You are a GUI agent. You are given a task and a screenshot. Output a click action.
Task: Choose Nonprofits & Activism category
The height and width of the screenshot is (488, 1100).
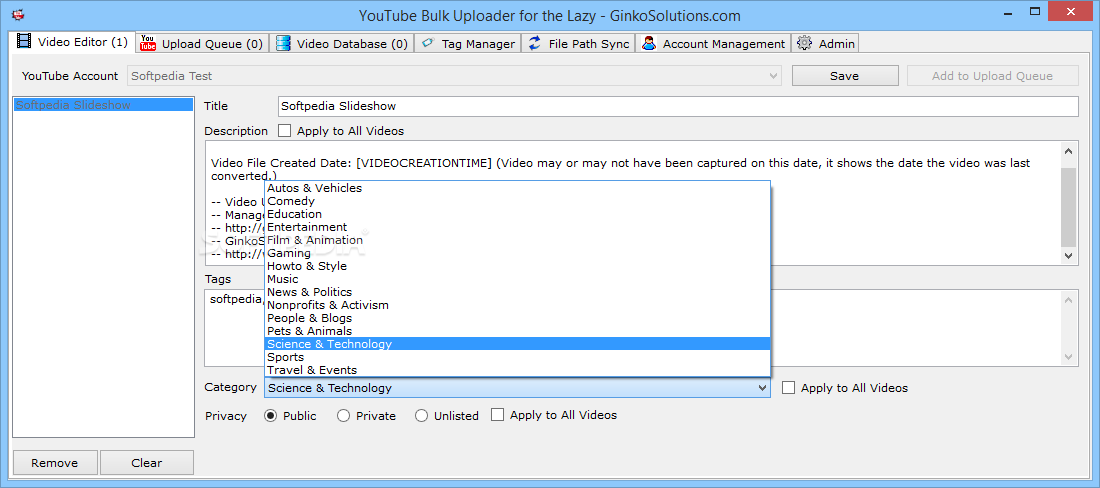(x=518, y=305)
